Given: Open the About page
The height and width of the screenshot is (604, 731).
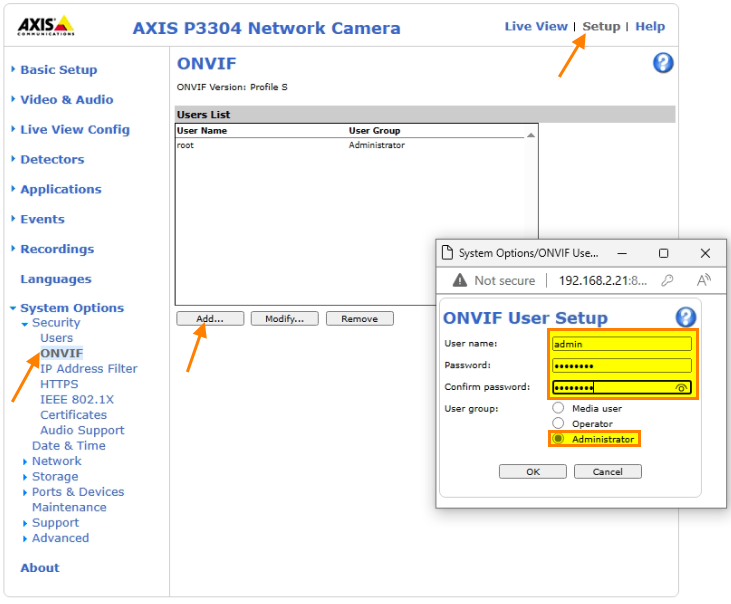Looking at the screenshot, I should point(40,567).
